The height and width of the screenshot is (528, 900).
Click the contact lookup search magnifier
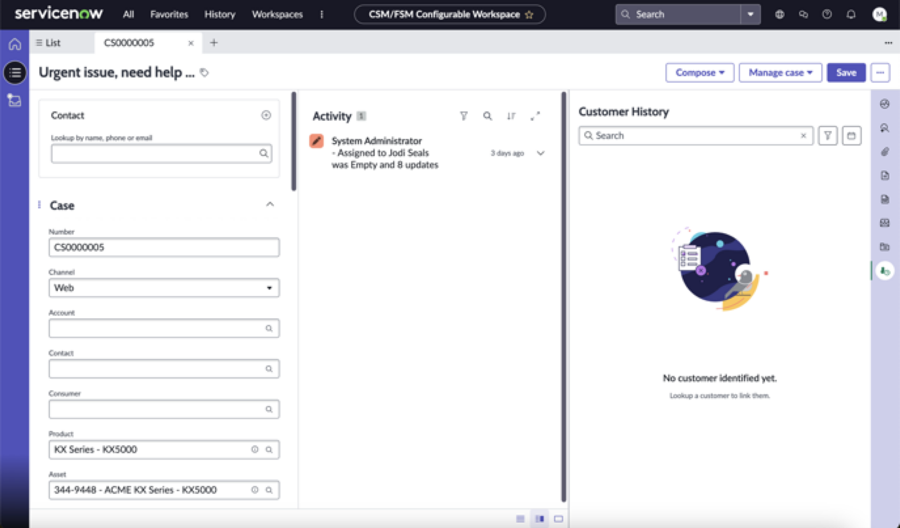[x=263, y=153]
